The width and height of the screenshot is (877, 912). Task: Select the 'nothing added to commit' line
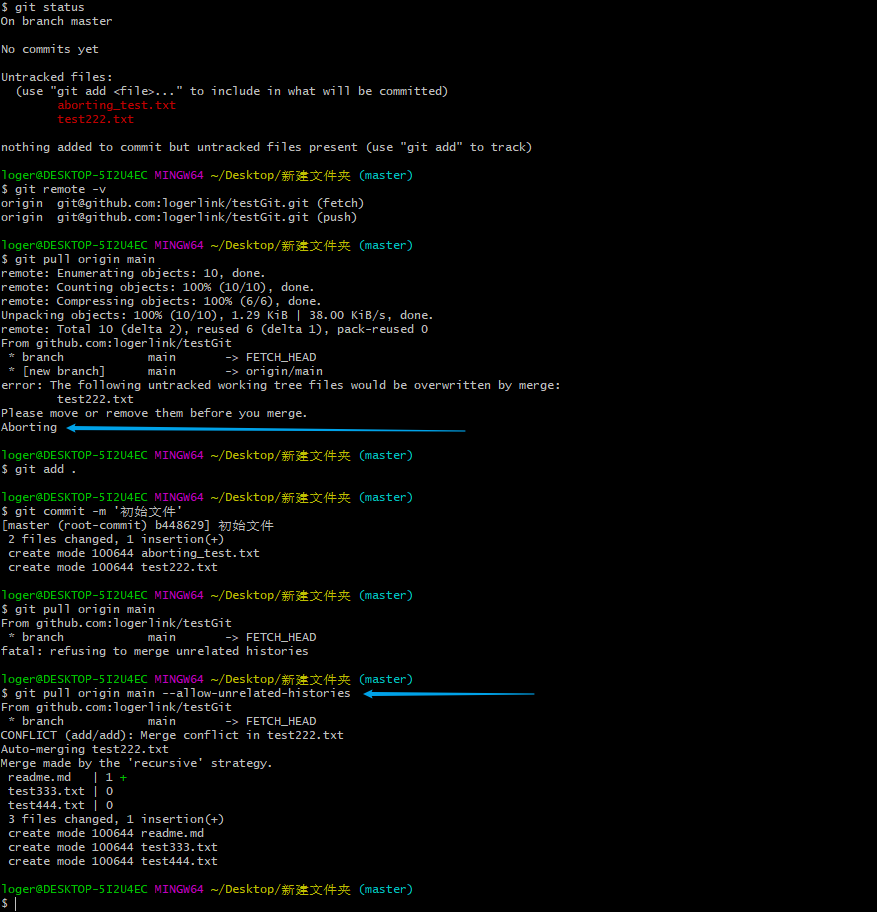tap(266, 147)
